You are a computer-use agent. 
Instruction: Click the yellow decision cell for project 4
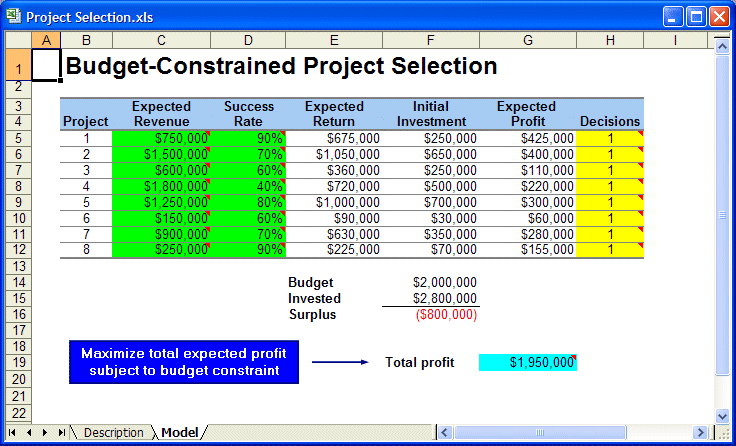point(610,186)
